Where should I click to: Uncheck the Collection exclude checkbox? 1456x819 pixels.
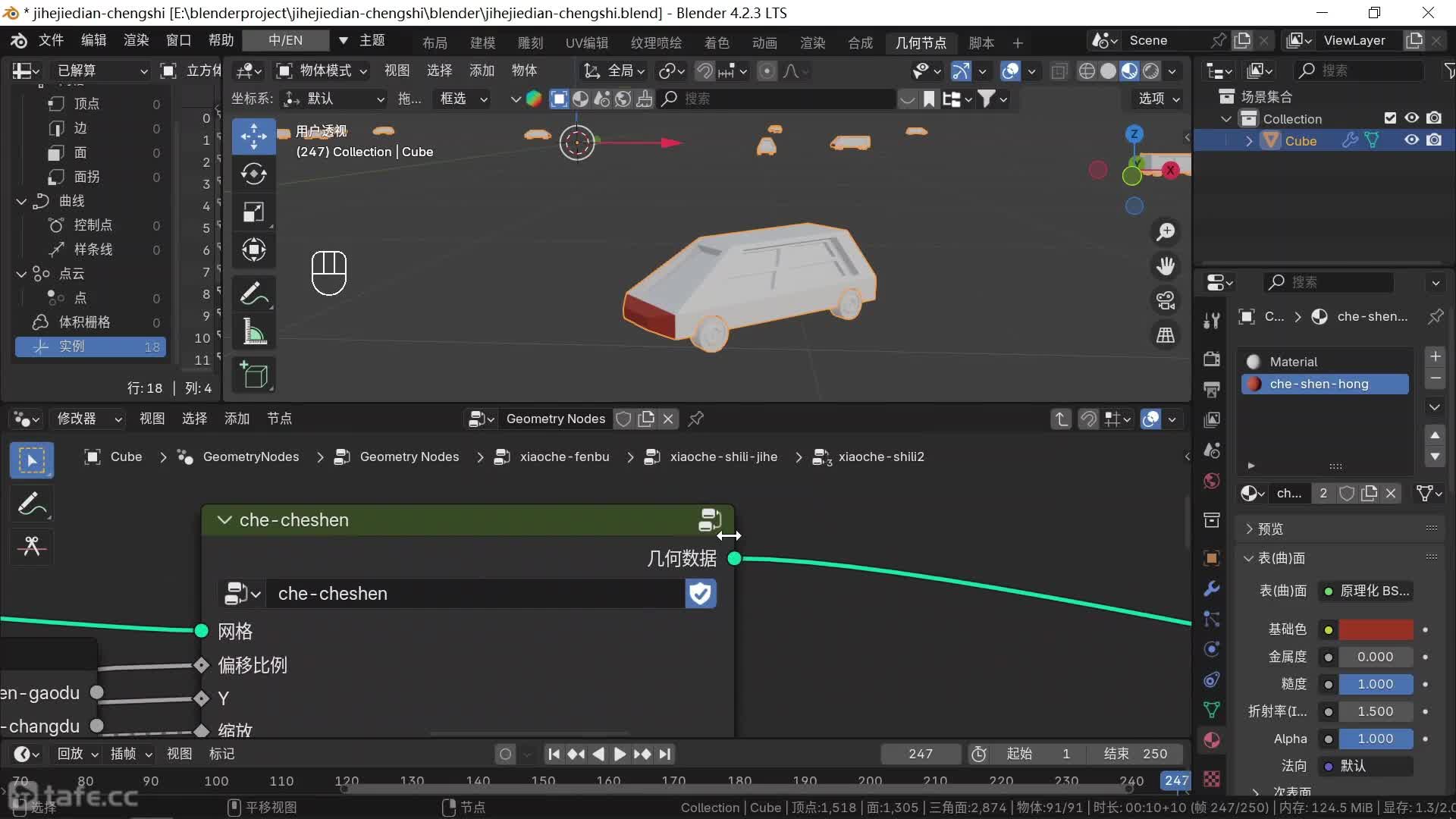[x=1389, y=118]
